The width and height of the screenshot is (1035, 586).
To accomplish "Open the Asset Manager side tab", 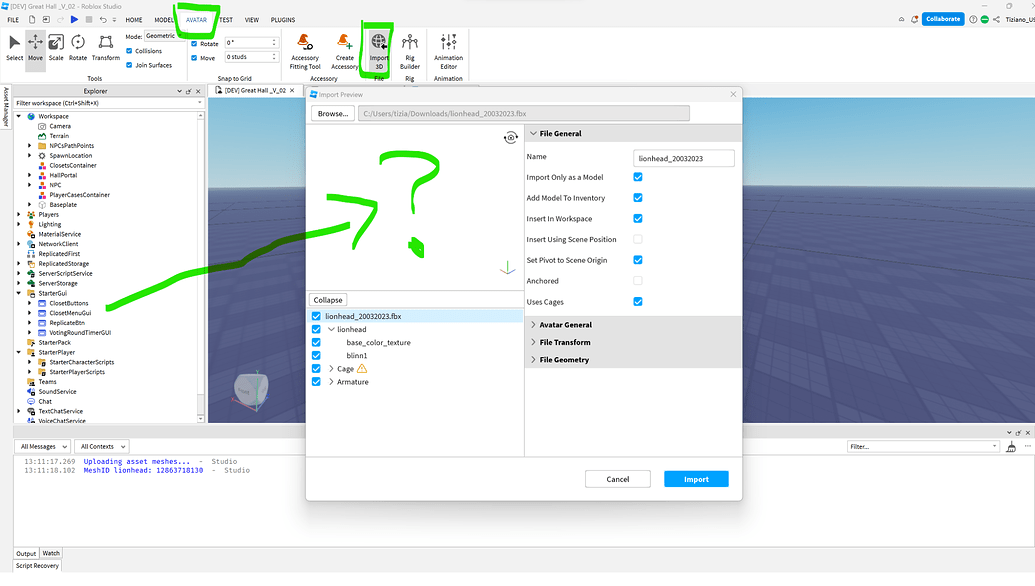I will coord(6,106).
